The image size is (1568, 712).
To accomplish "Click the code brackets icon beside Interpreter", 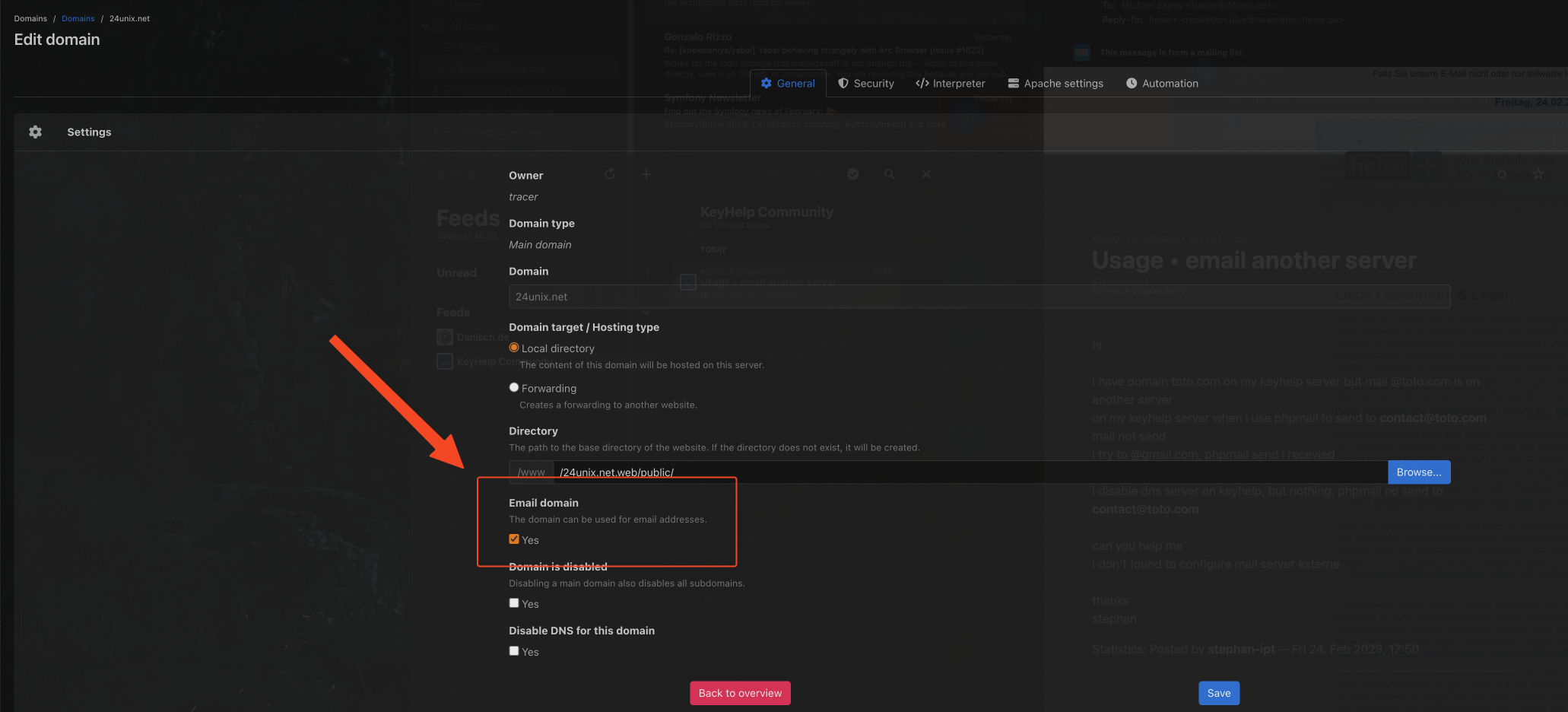I will pyautogui.click(x=922, y=84).
